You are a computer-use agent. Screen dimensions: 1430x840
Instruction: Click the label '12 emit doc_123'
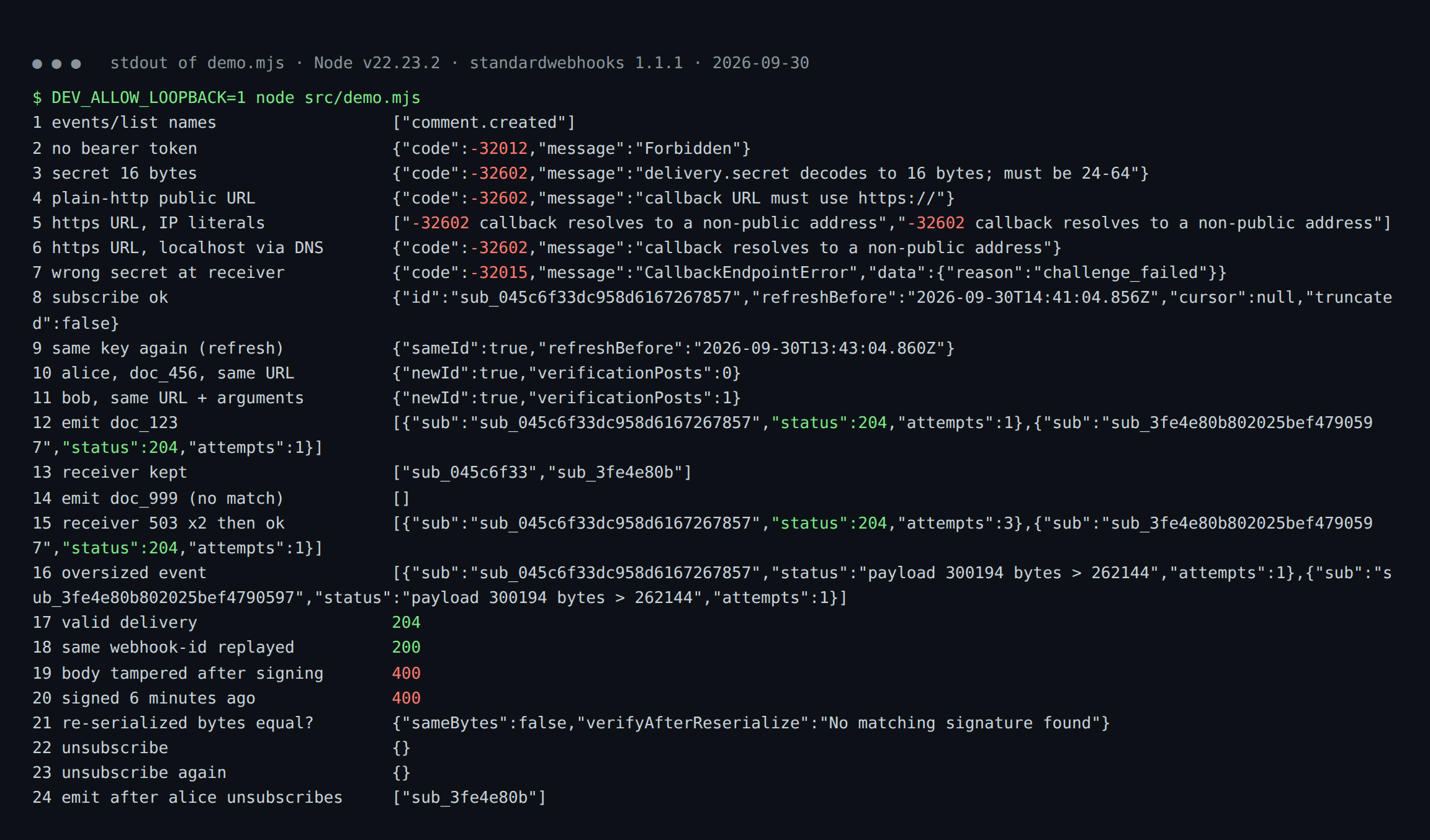(x=105, y=423)
